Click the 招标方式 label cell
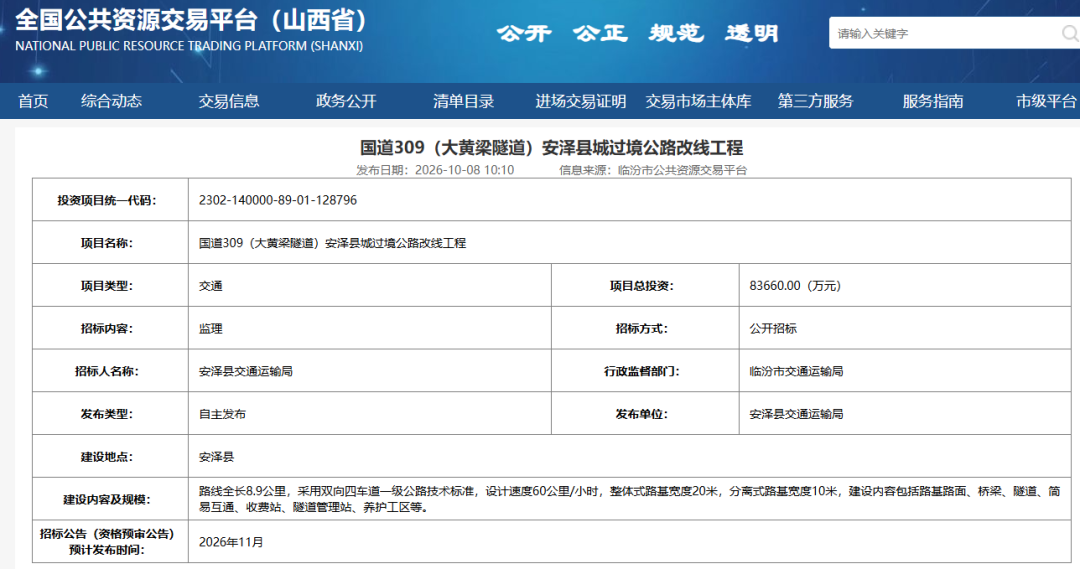 [x=645, y=328]
